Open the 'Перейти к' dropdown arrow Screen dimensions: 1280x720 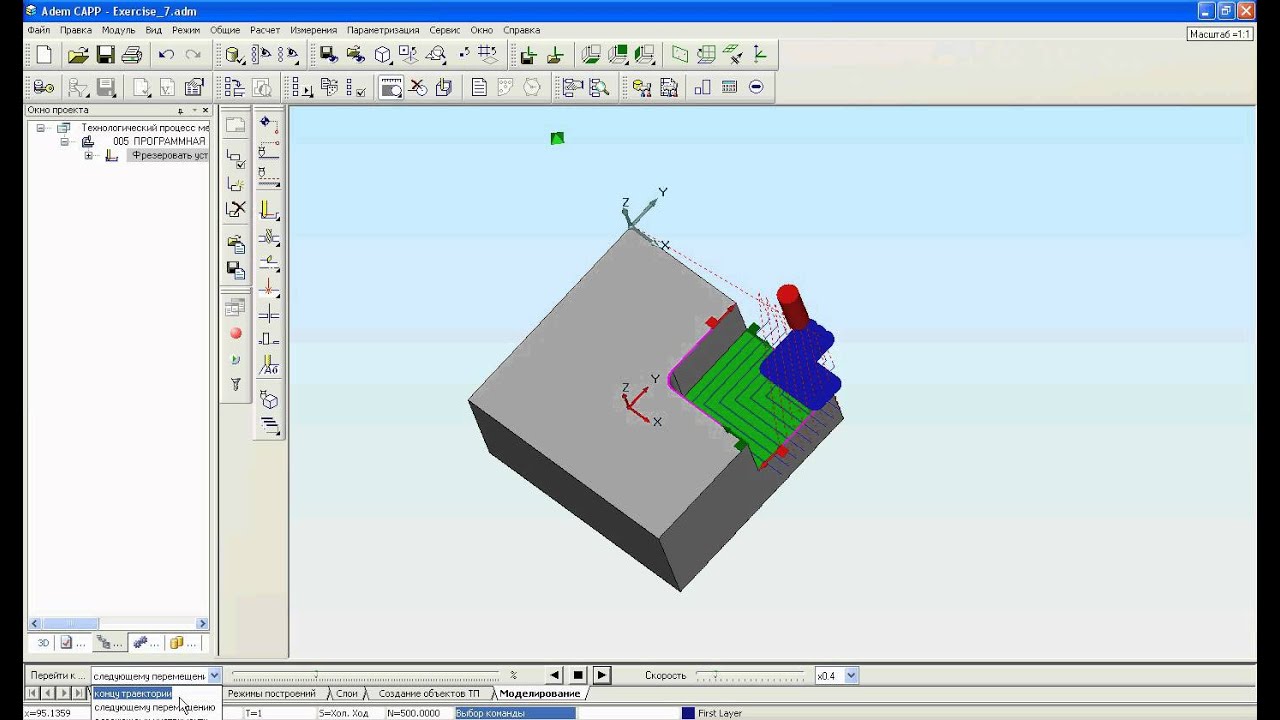214,676
